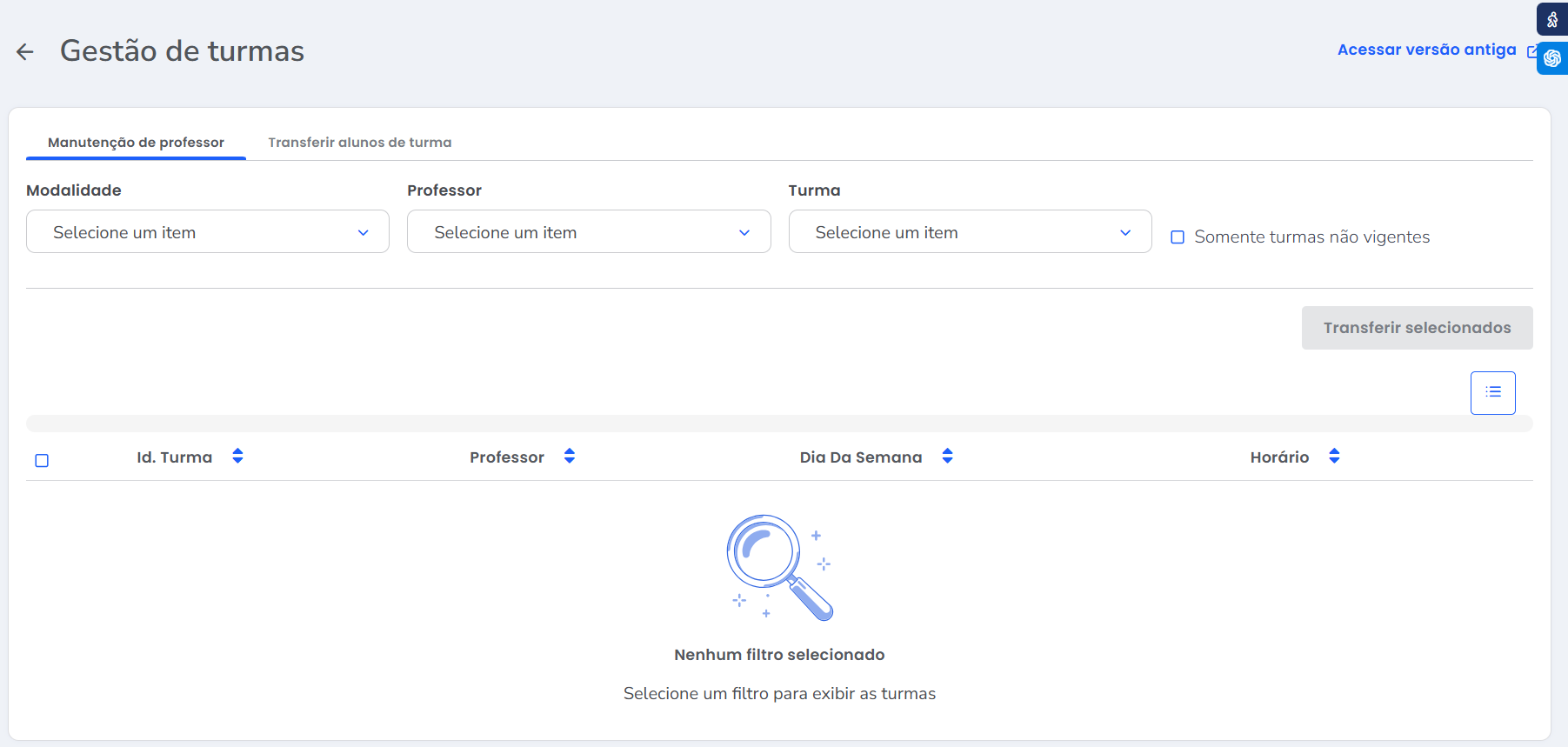Screen dimensions: 1568x747
Task: Open the accessibility widget icon
Action: pyautogui.click(x=1551, y=19)
